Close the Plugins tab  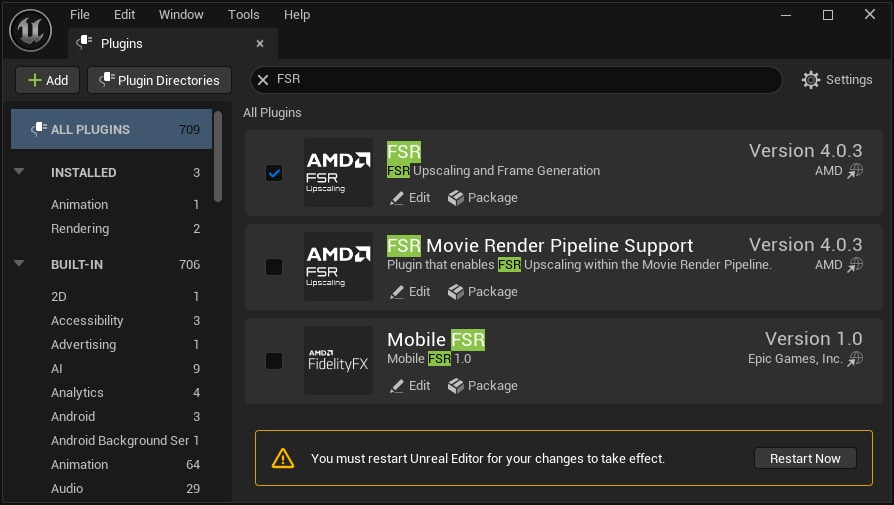(x=260, y=44)
